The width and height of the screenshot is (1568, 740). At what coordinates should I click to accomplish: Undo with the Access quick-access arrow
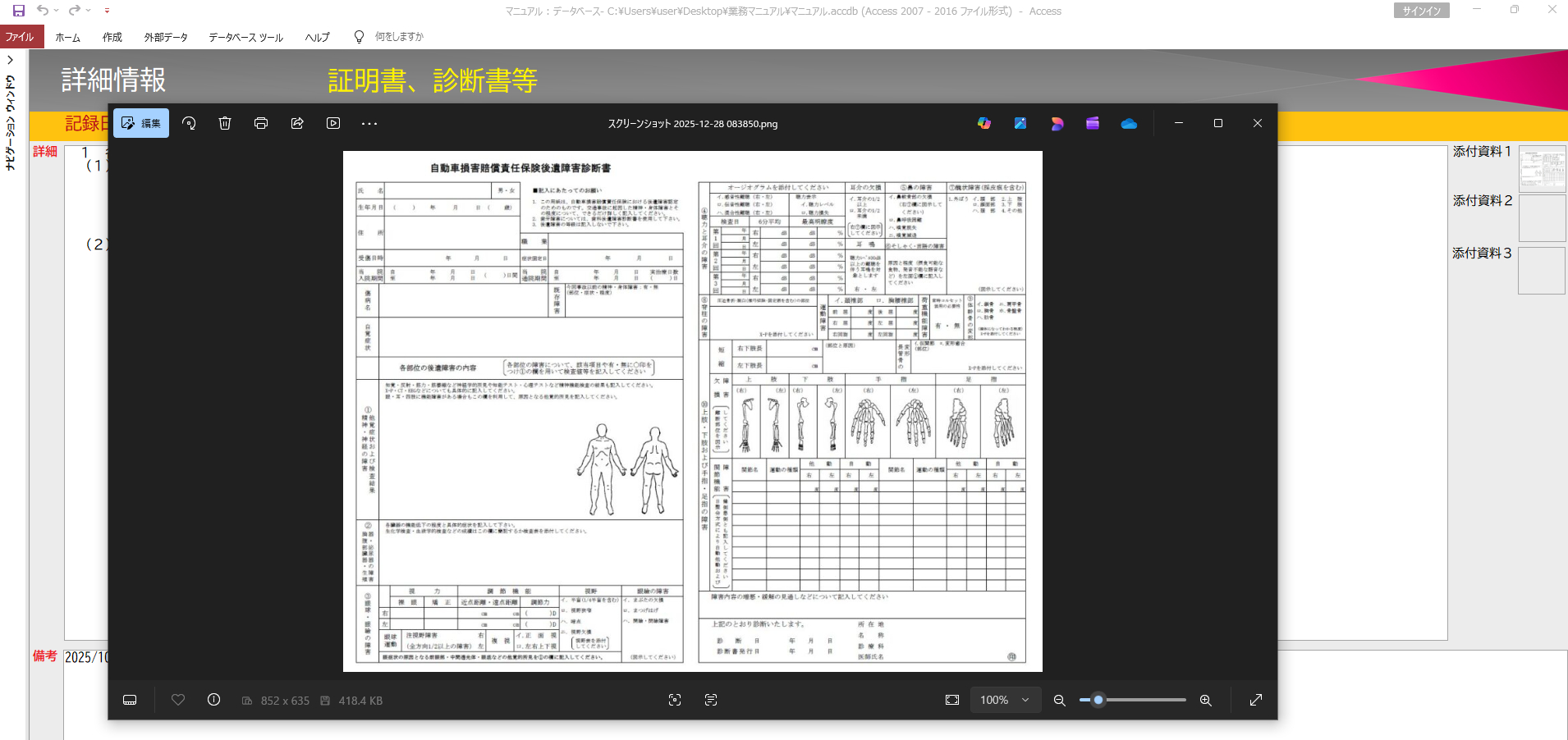pyautogui.click(x=43, y=11)
